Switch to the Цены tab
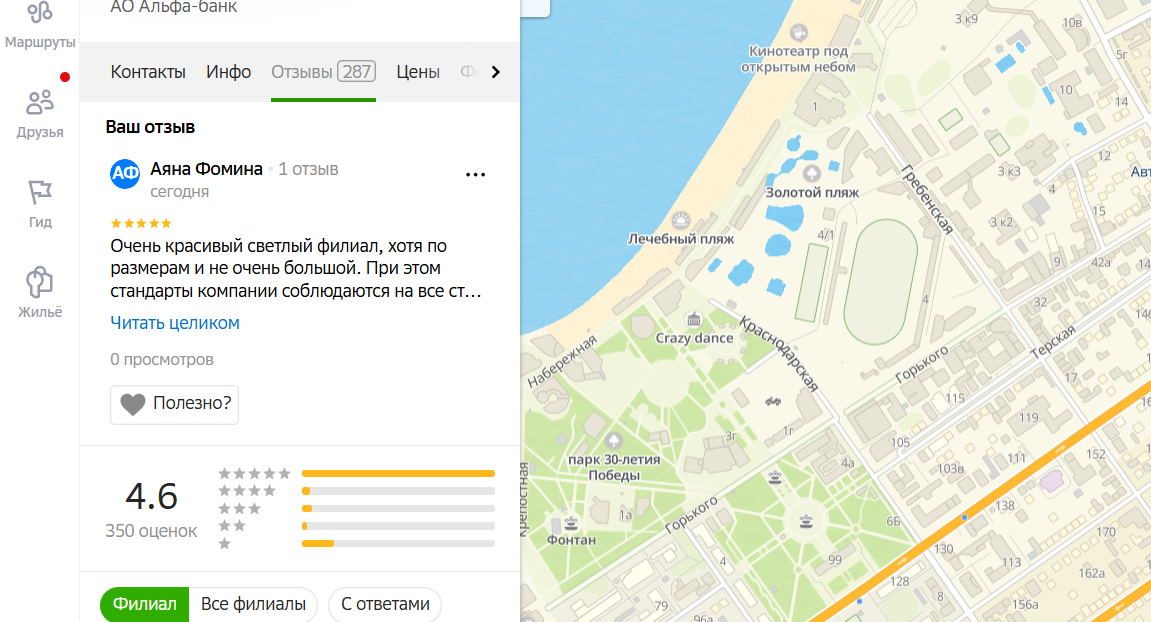Viewport: 1151px width, 622px height. pos(418,72)
